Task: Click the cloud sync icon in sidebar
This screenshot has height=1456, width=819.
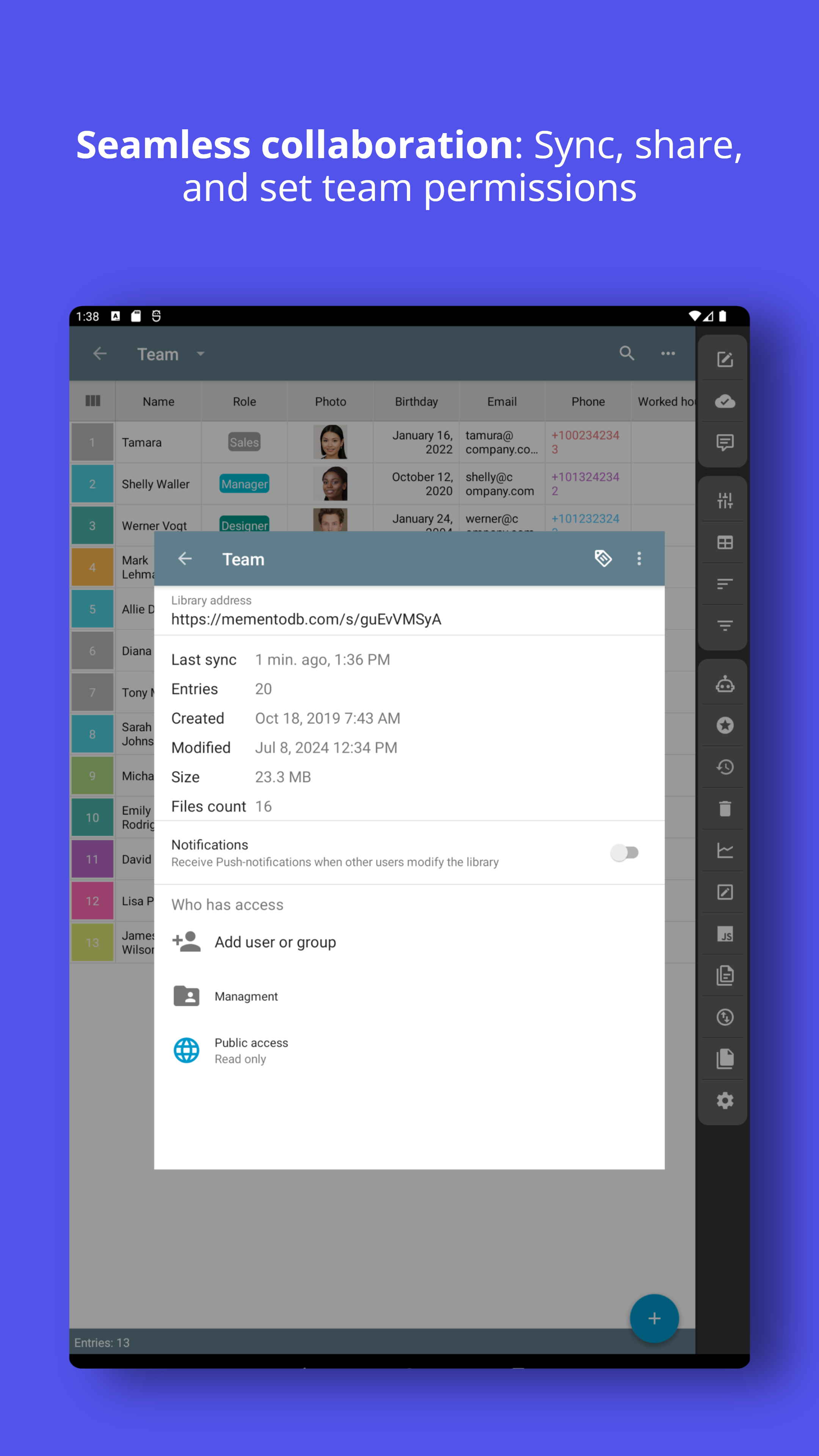Action: (x=725, y=401)
